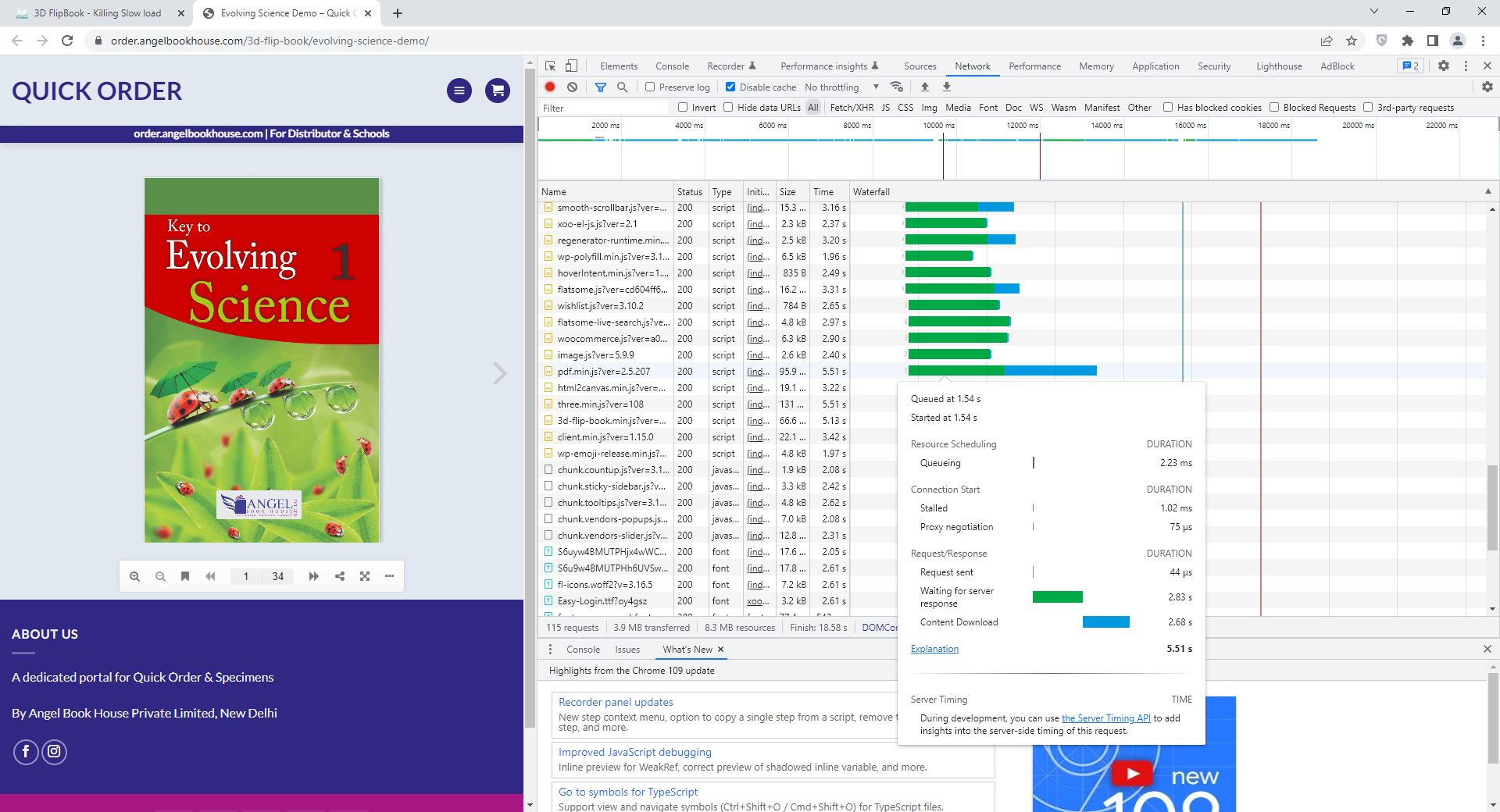1500x812 pixels.
Task: Open DevTools customize three-dot menu
Action: [x=1466, y=66]
